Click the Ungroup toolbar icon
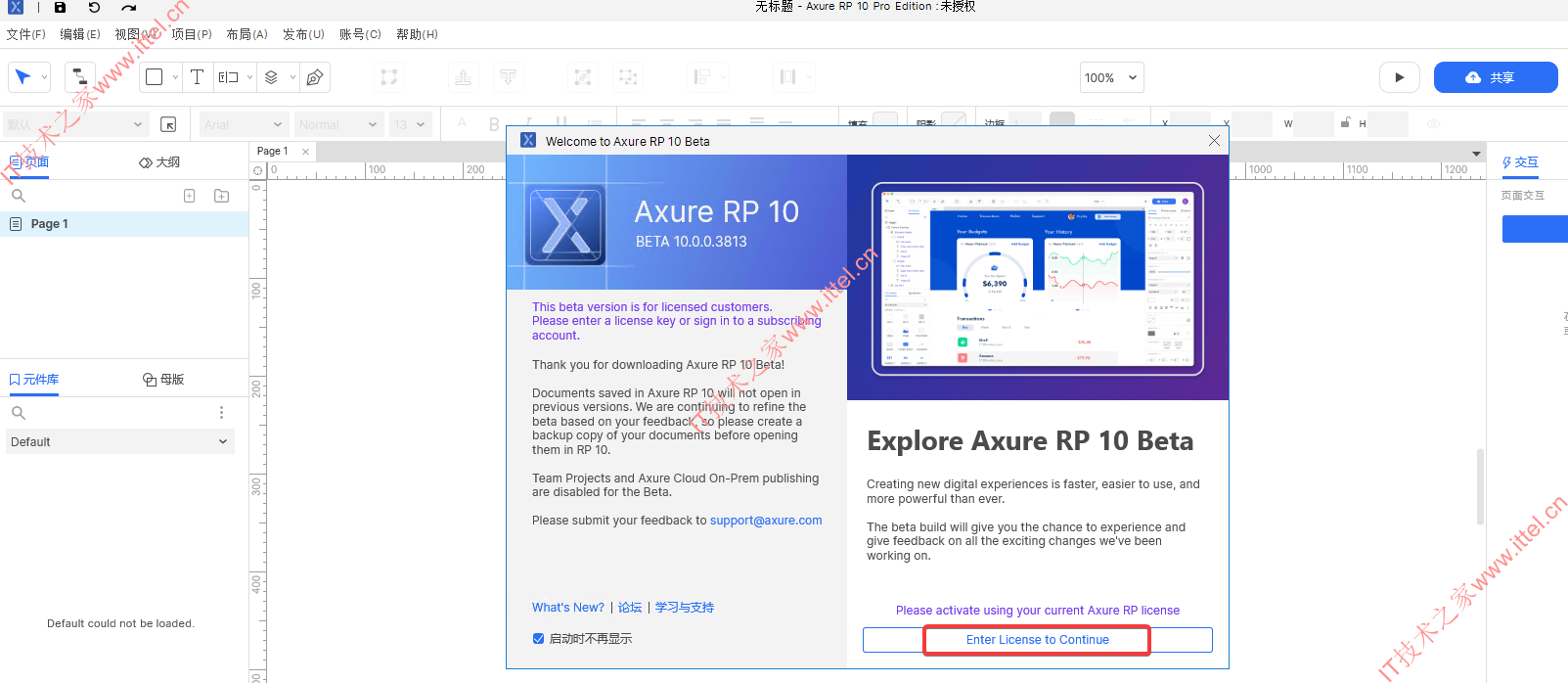Image resolution: width=1568 pixels, height=683 pixels. [628, 77]
